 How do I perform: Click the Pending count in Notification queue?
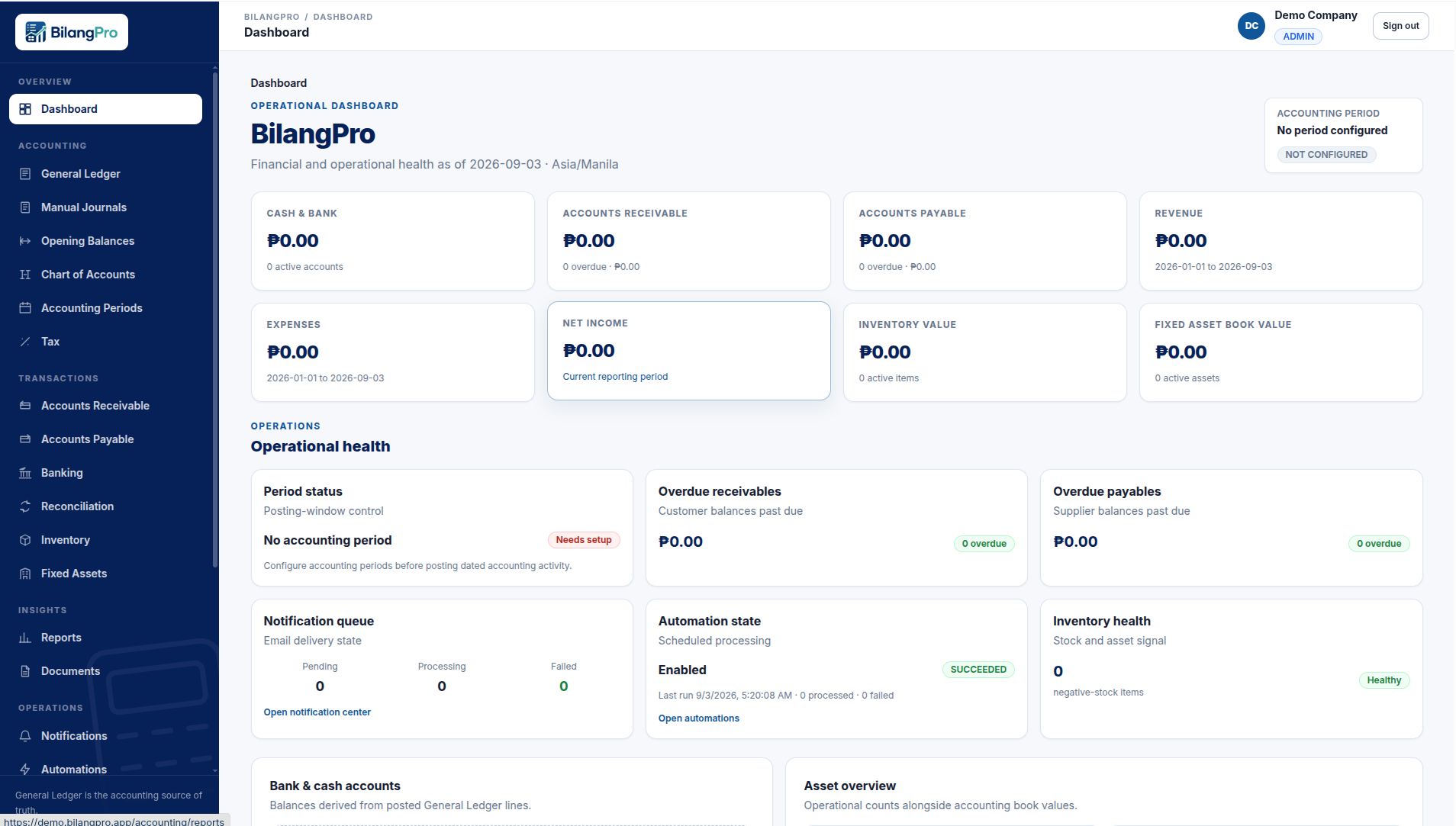click(x=320, y=686)
